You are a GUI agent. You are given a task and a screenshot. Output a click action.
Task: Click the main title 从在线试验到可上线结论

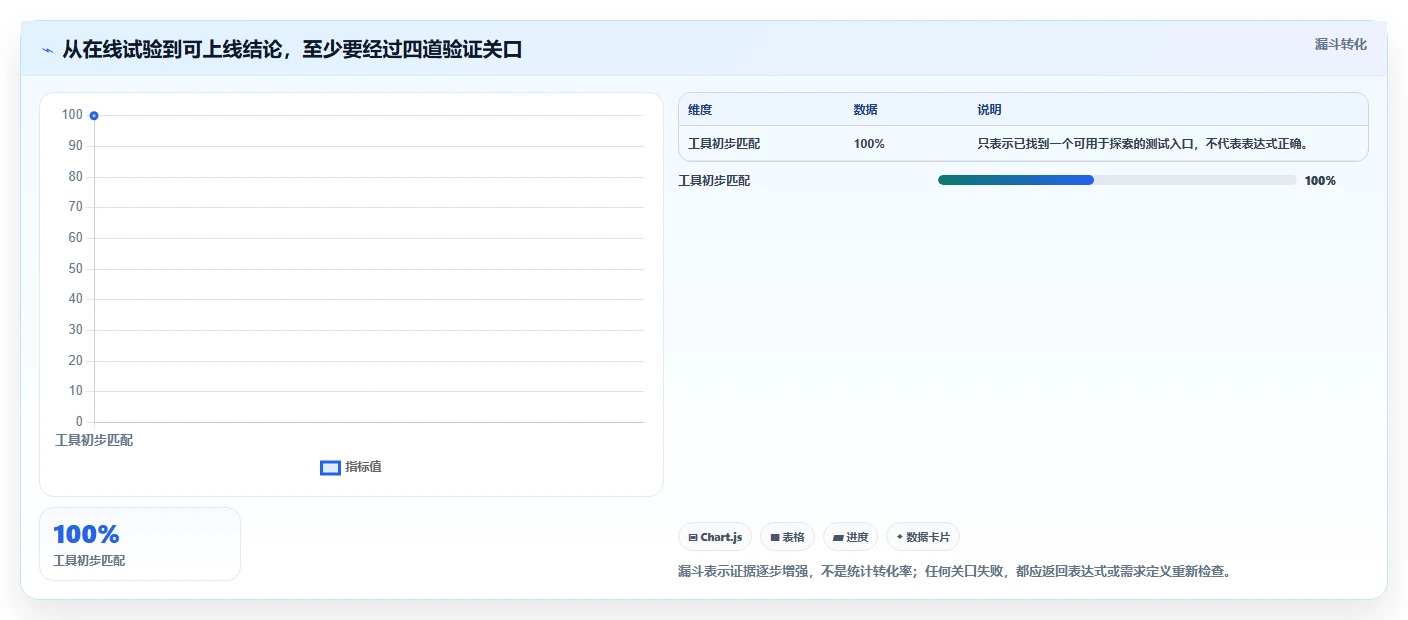[292, 50]
